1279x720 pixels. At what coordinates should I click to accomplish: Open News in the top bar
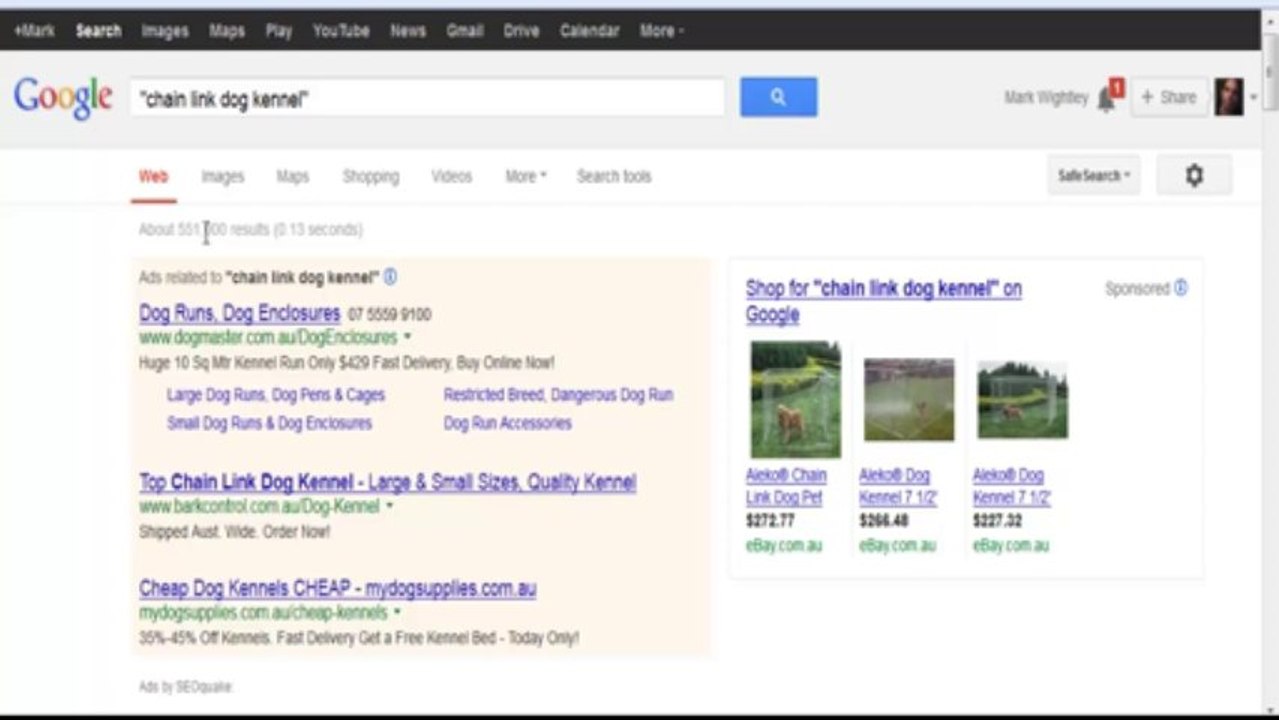408,31
